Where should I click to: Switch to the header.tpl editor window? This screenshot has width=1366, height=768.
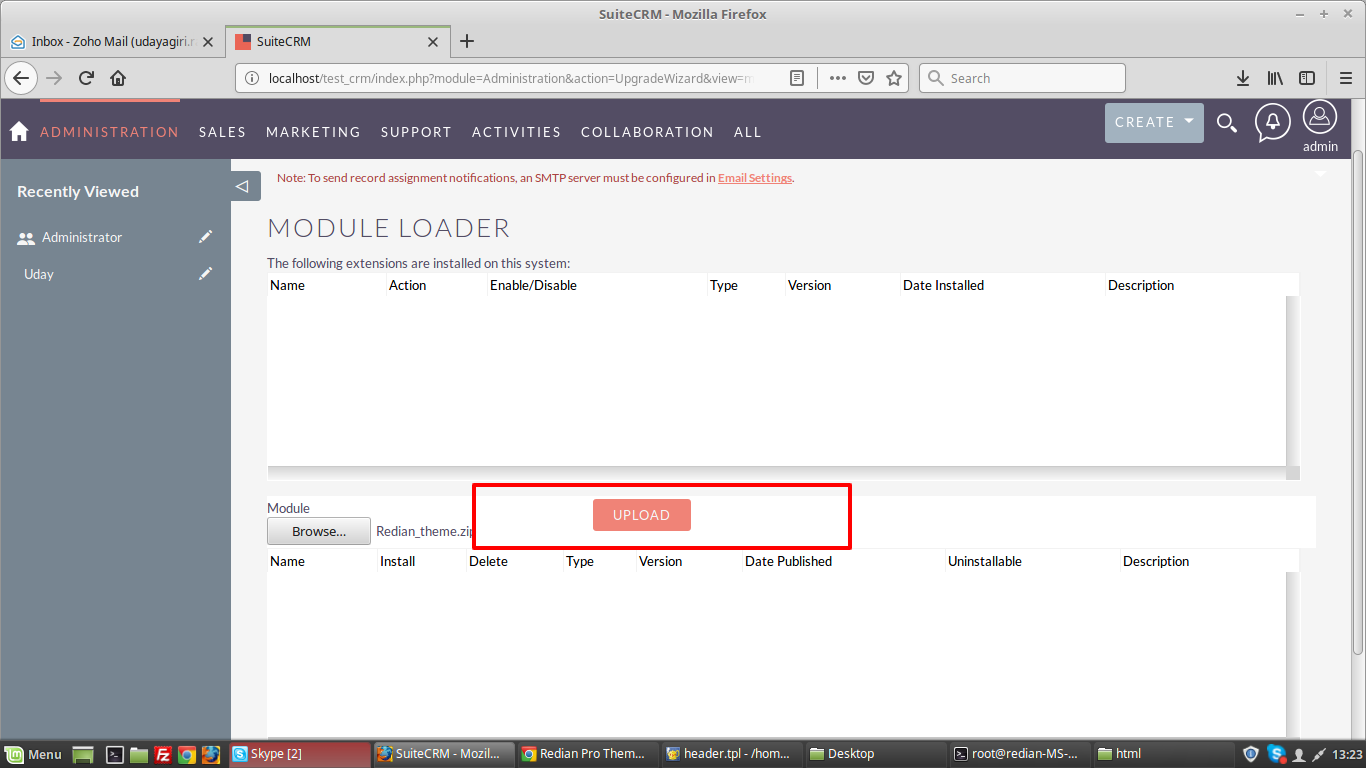pyautogui.click(x=732, y=755)
